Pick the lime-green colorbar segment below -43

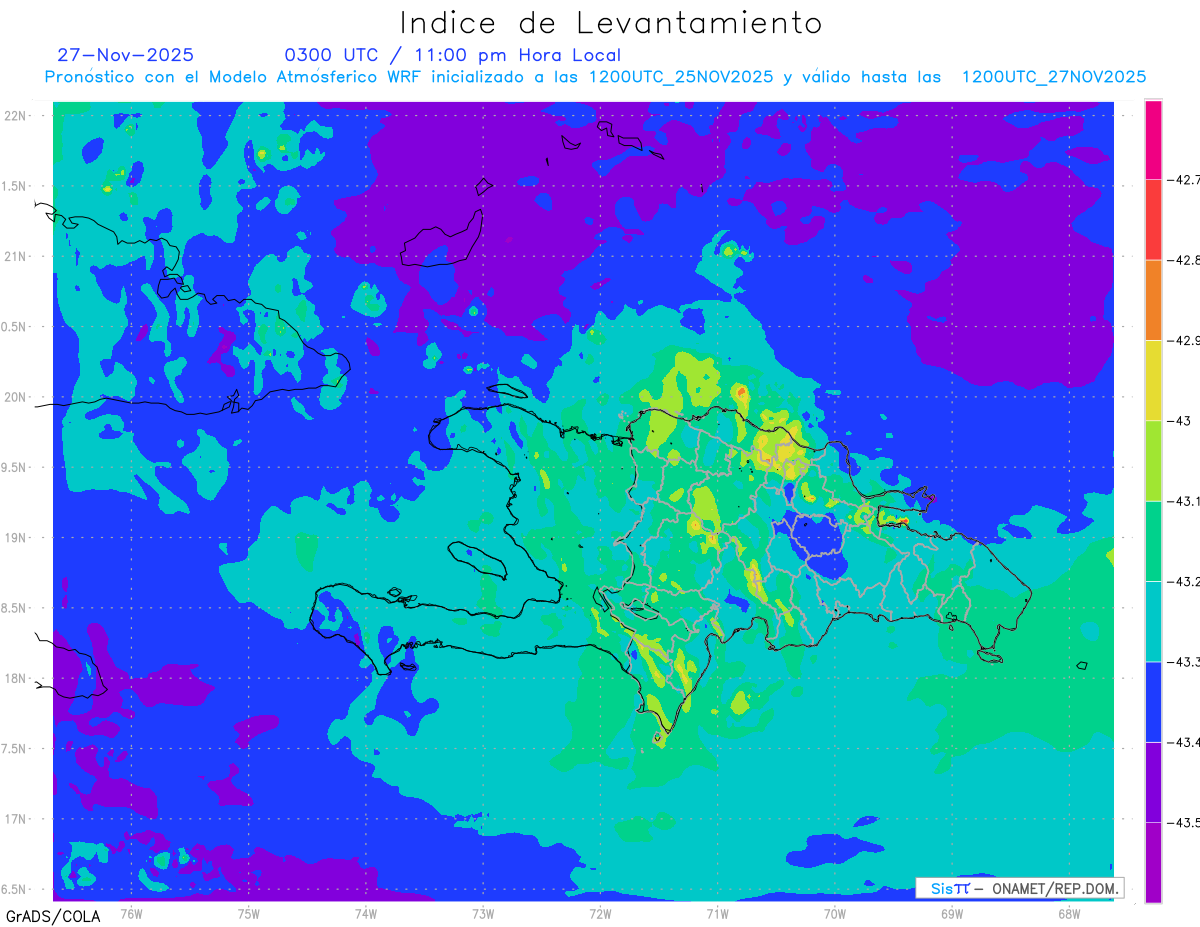pos(1153,461)
